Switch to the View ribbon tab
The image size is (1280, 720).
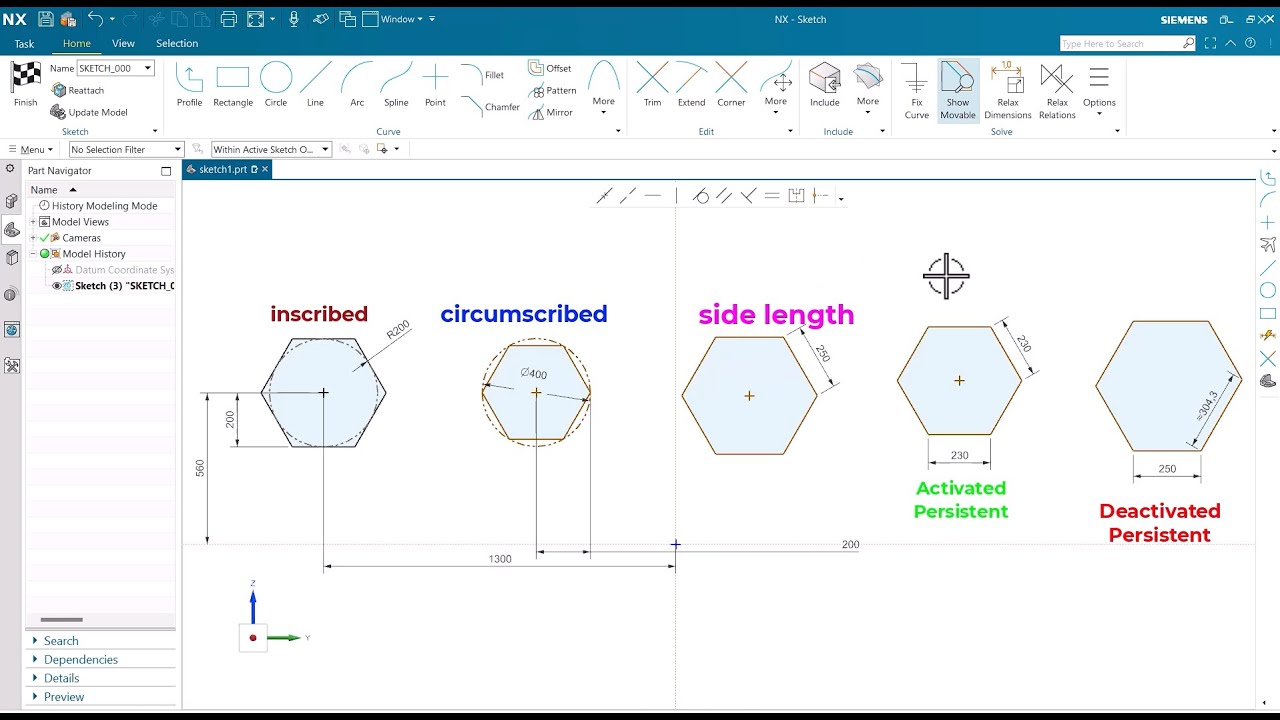pos(123,43)
